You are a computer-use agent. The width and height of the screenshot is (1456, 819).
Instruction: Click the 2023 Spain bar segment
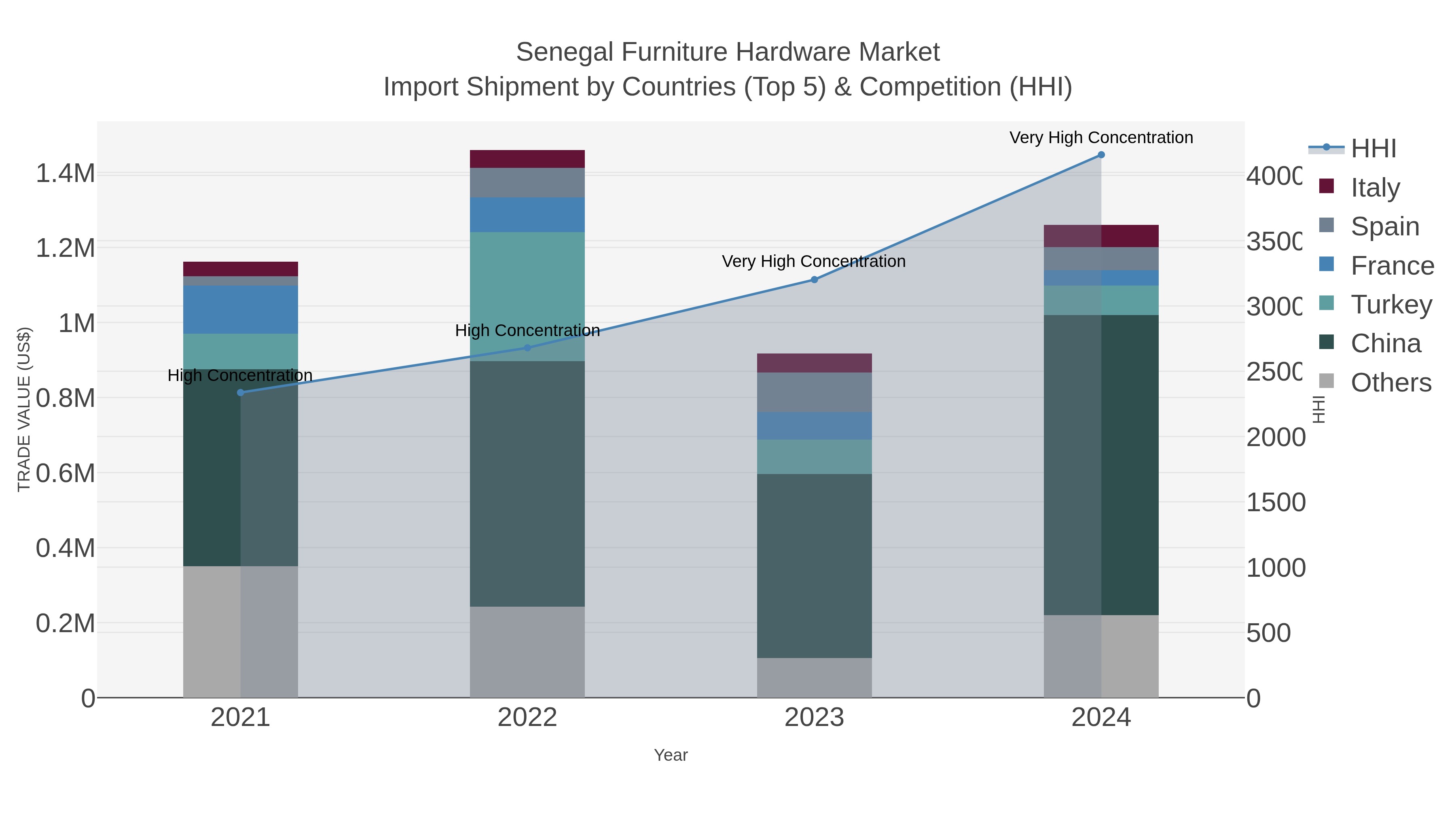click(814, 392)
